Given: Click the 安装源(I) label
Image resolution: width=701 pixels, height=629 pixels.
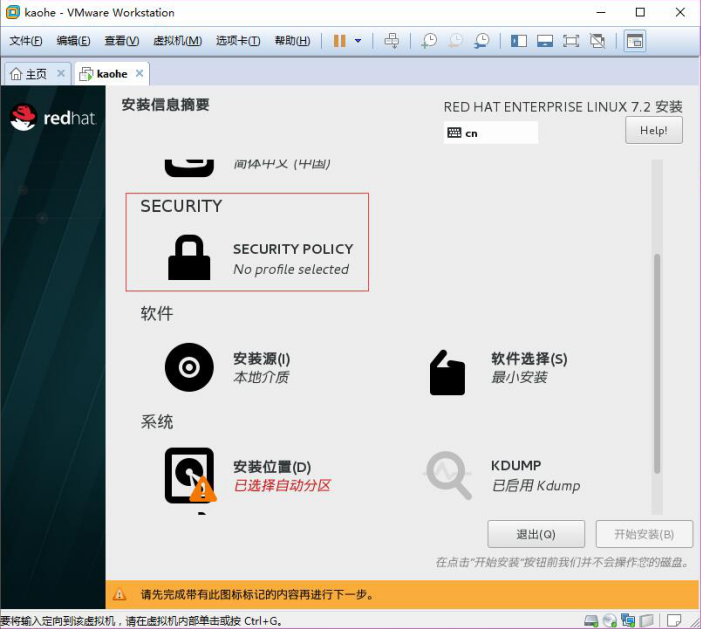Looking at the screenshot, I should point(262,359).
